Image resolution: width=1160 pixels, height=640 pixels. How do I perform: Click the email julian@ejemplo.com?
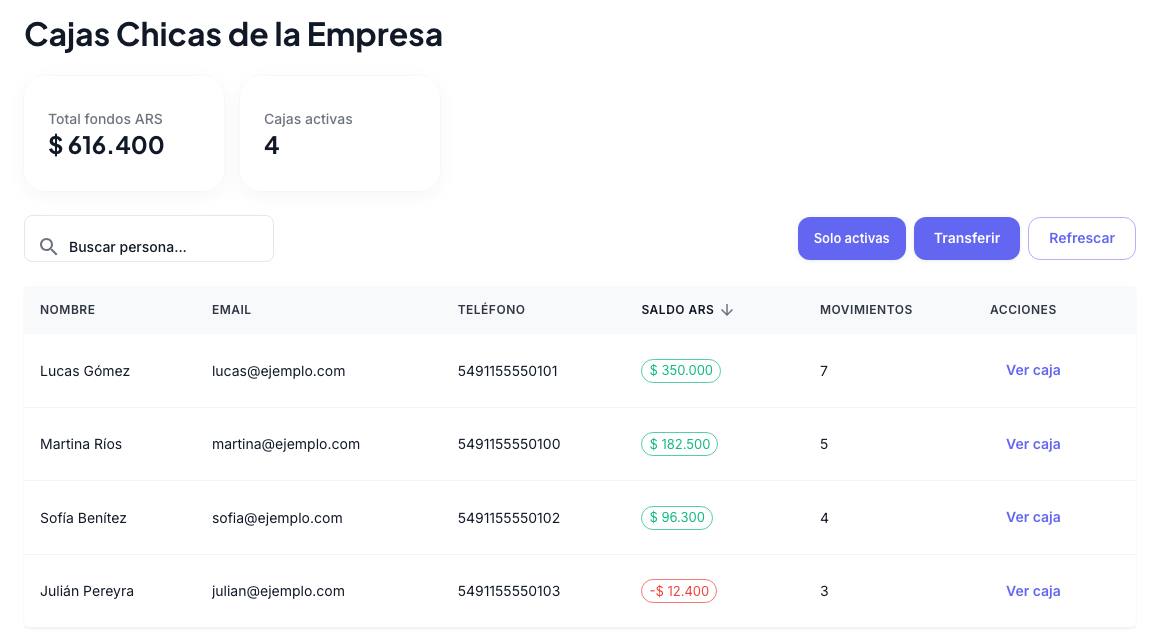click(278, 591)
